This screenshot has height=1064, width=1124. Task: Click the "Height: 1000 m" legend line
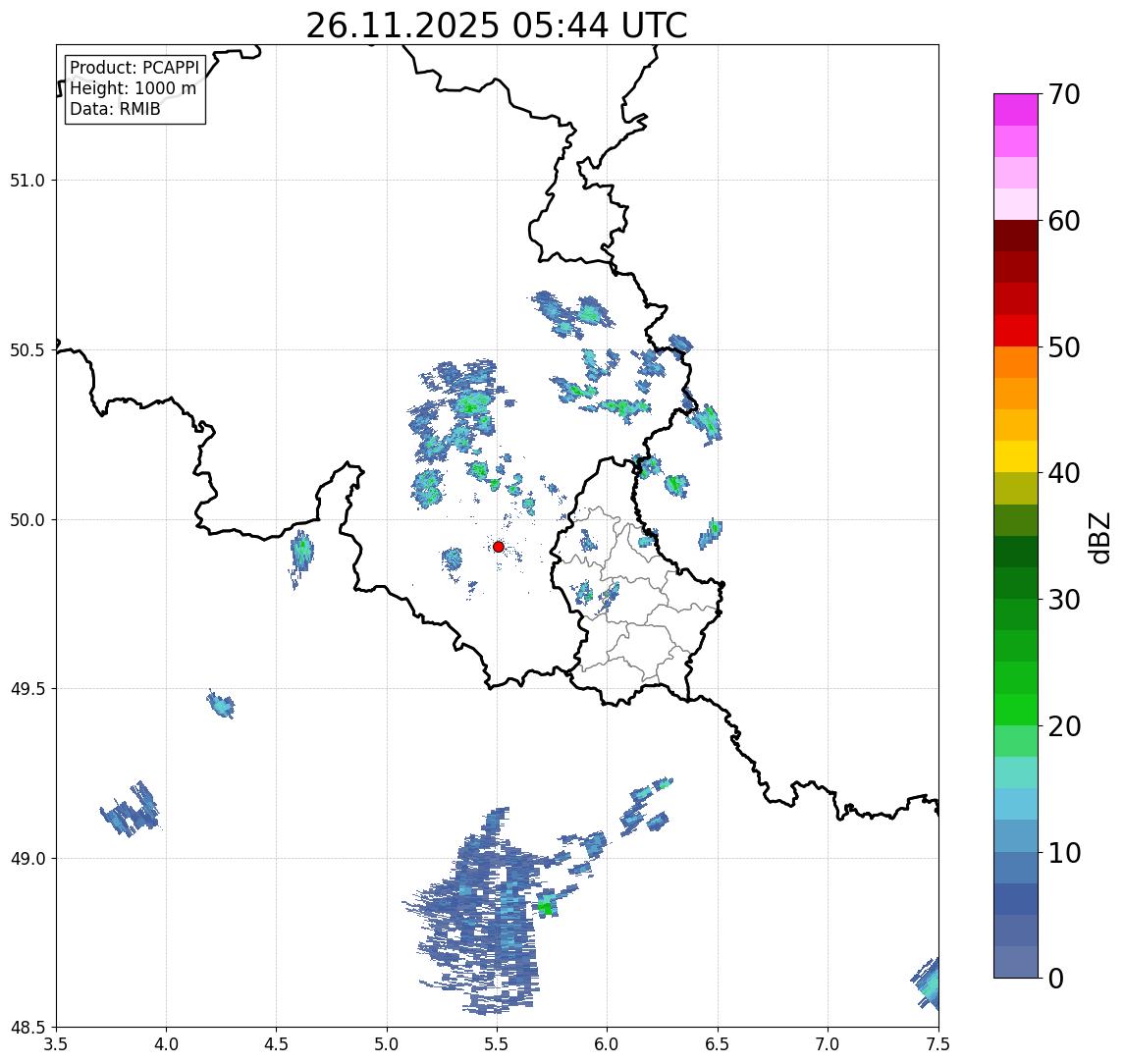pos(133,88)
